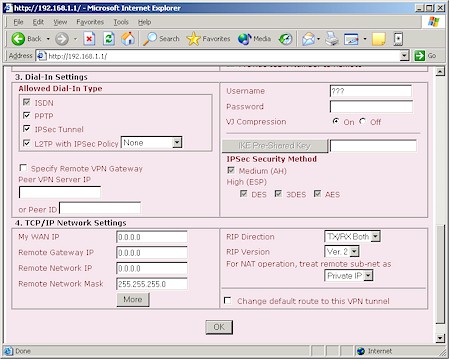450x360 pixels.
Task: Open the Private IP sub-net dropdown
Action: pos(368,276)
